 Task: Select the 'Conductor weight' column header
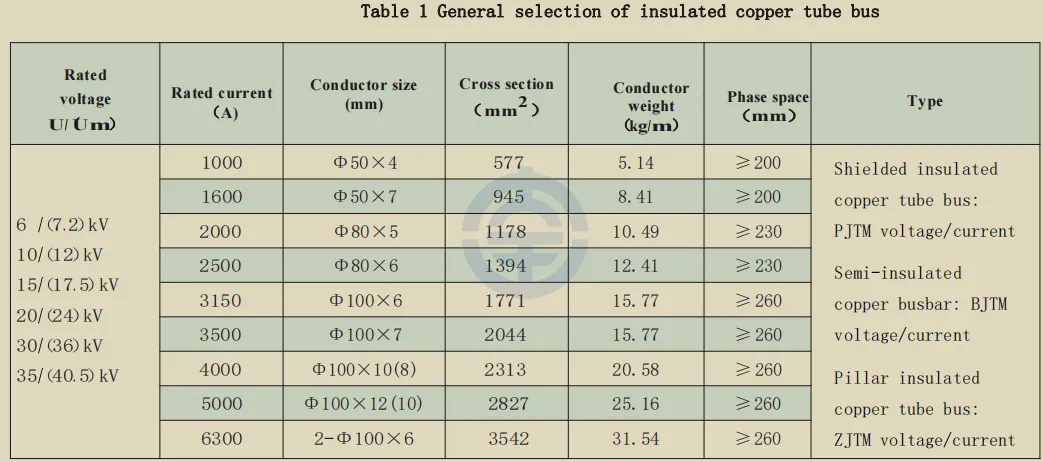(x=651, y=106)
